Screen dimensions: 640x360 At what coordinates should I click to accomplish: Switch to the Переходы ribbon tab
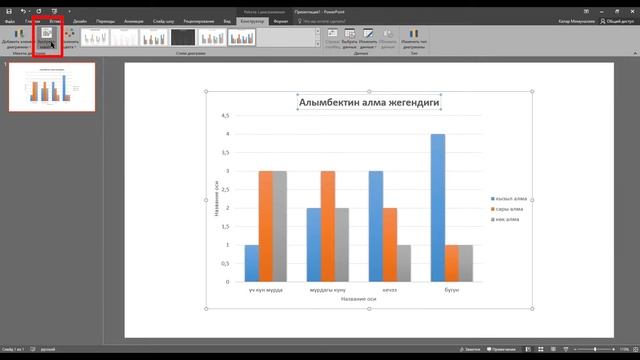click(105, 21)
